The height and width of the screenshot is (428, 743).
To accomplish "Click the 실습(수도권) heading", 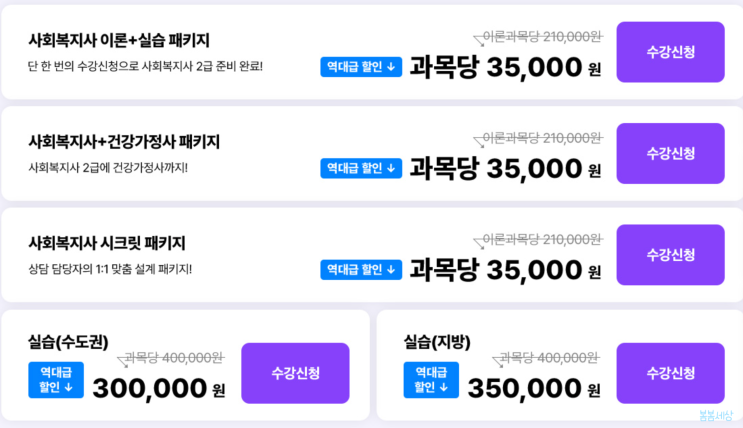I will 68,342.
